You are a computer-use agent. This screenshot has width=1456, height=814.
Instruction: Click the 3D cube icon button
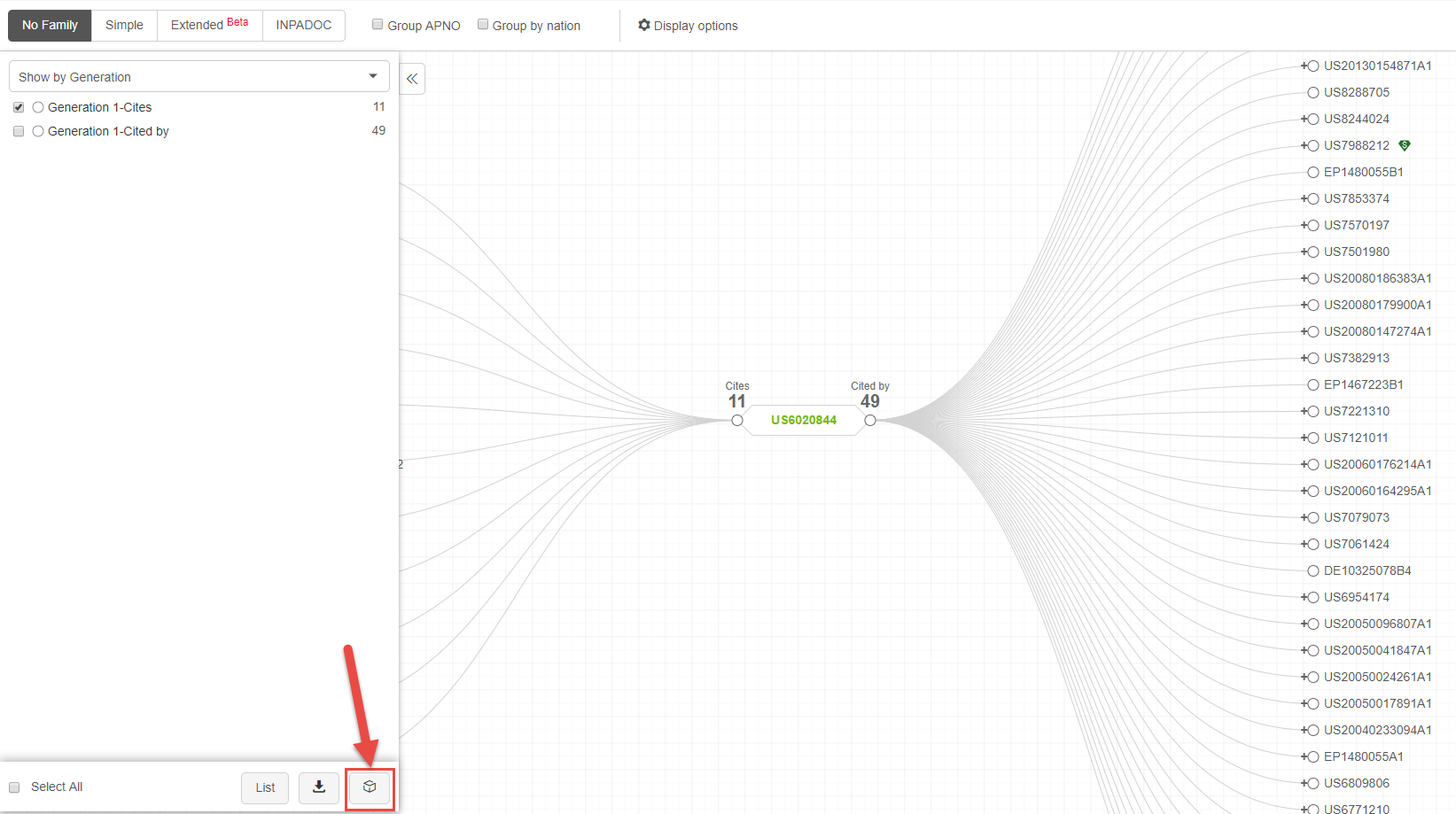(x=370, y=787)
